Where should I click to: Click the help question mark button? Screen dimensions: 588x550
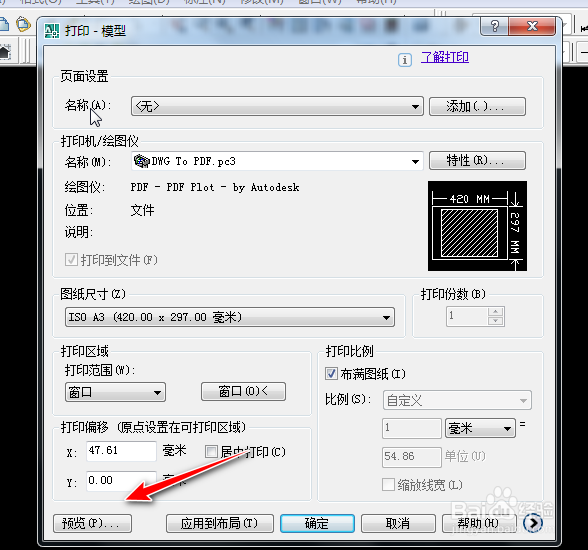tap(494, 27)
